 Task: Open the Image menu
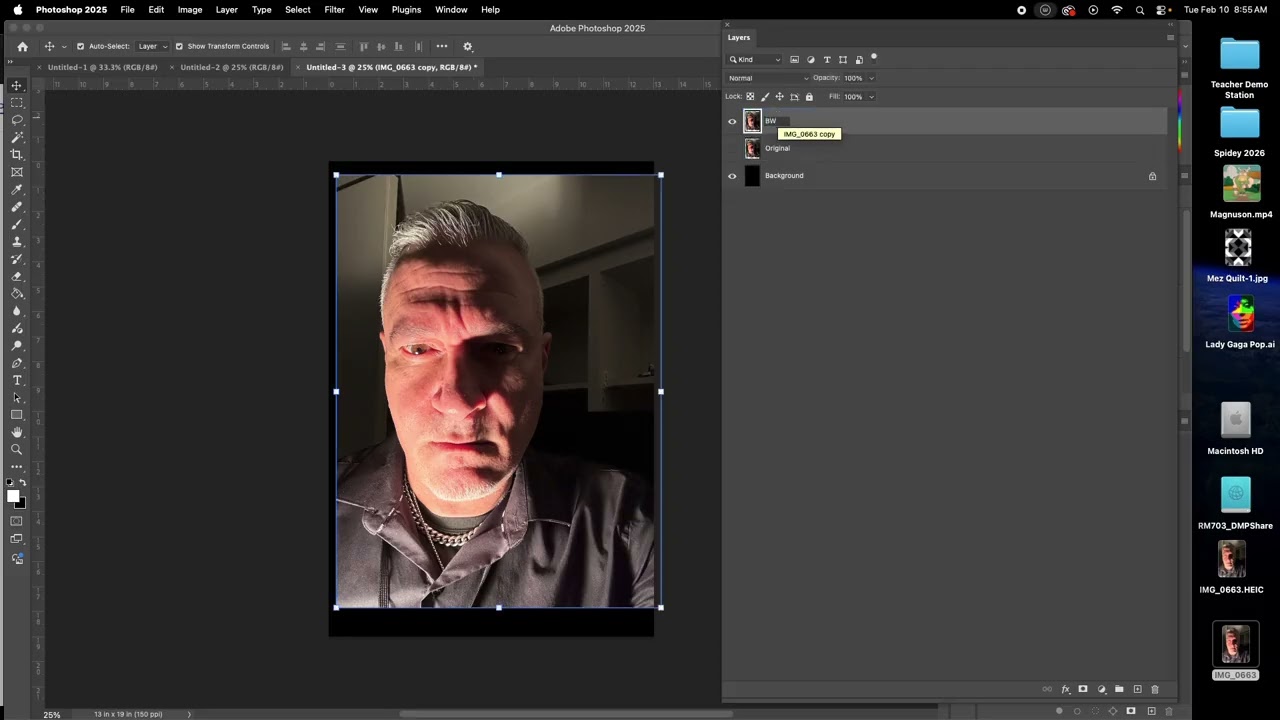point(190,10)
